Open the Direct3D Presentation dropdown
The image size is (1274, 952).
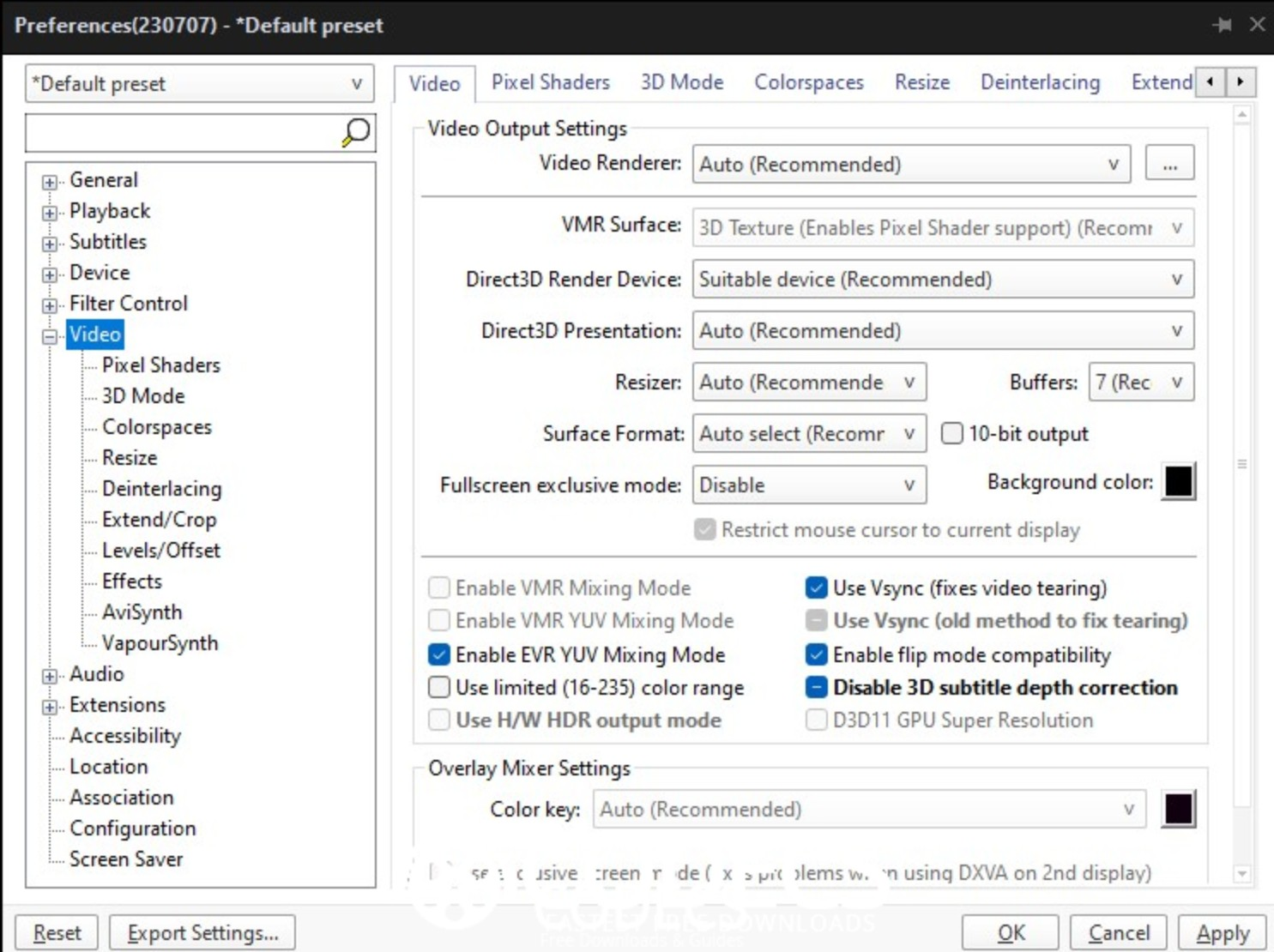[943, 330]
